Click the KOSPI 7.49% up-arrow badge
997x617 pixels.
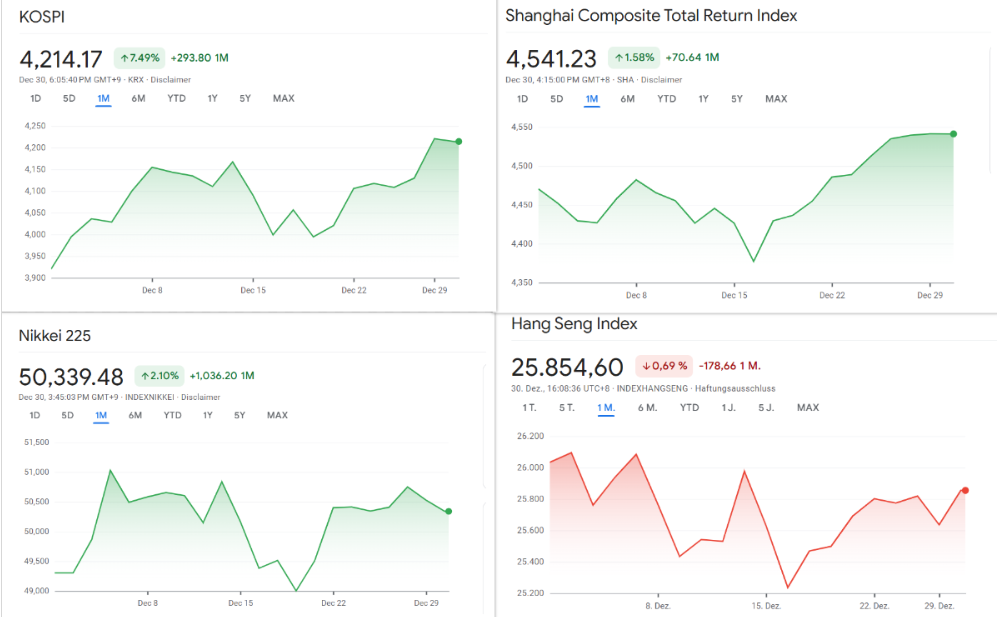coord(139,58)
